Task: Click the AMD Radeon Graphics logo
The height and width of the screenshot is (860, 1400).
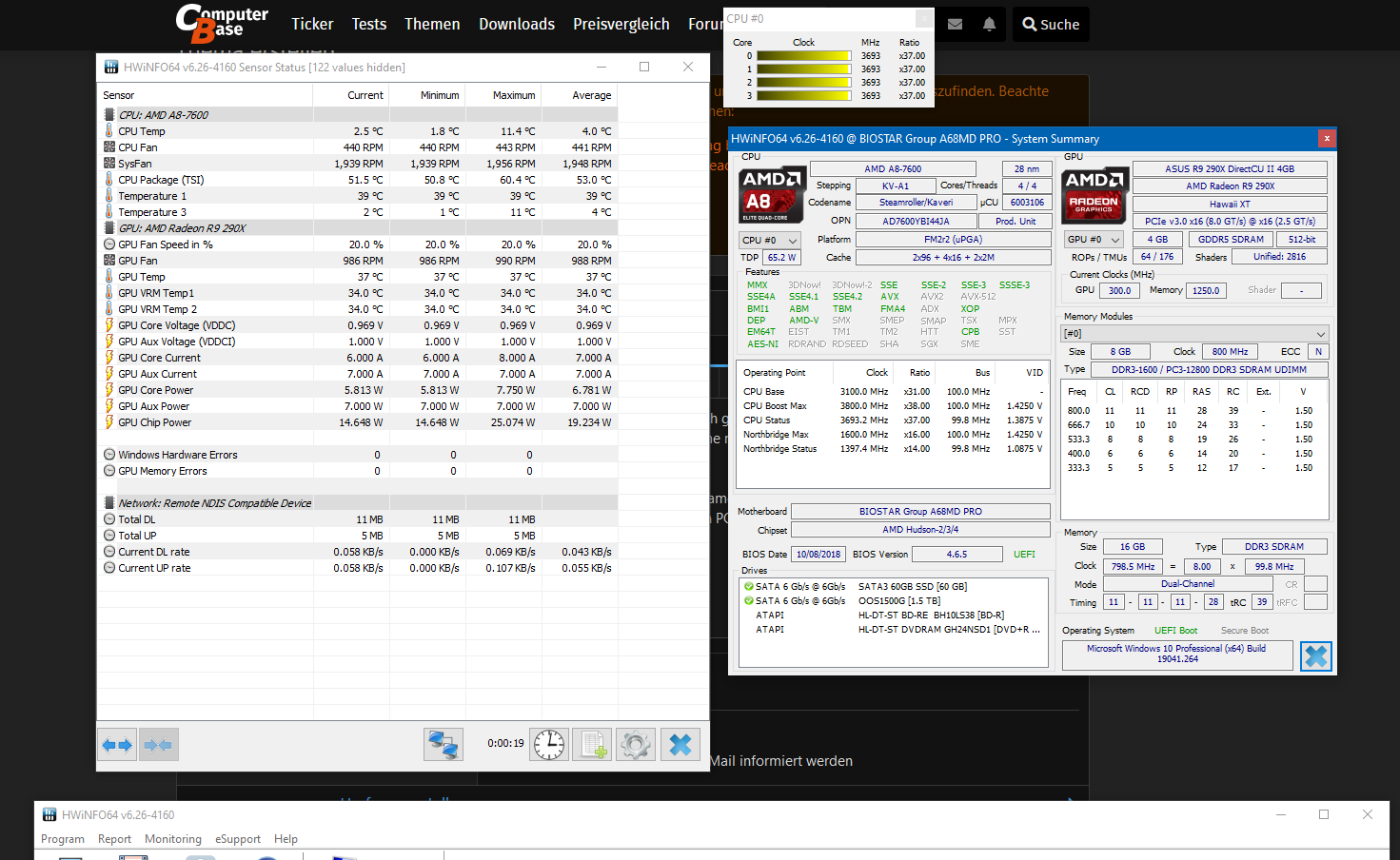Action: [1094, 195]
